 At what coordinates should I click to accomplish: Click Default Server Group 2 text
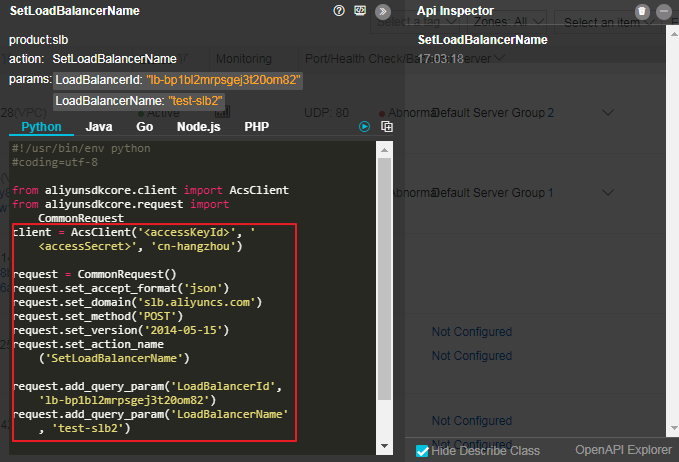coord(493,113)
